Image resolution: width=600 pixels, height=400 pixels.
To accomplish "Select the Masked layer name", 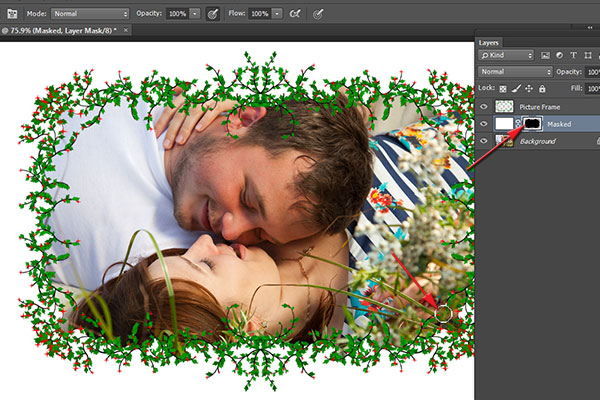I will click(559, 124).
